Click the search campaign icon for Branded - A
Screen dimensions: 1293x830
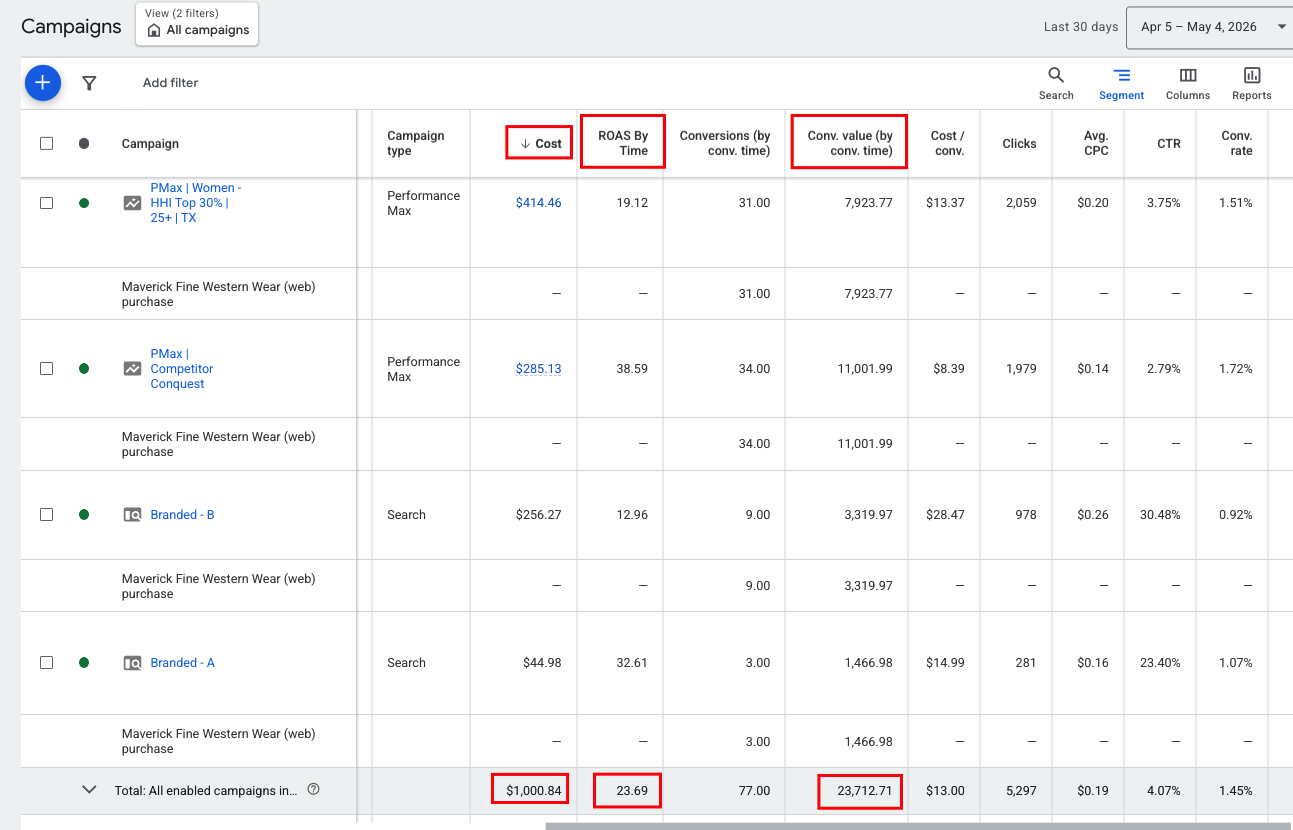pyautogui.click(x=132, y=663)
